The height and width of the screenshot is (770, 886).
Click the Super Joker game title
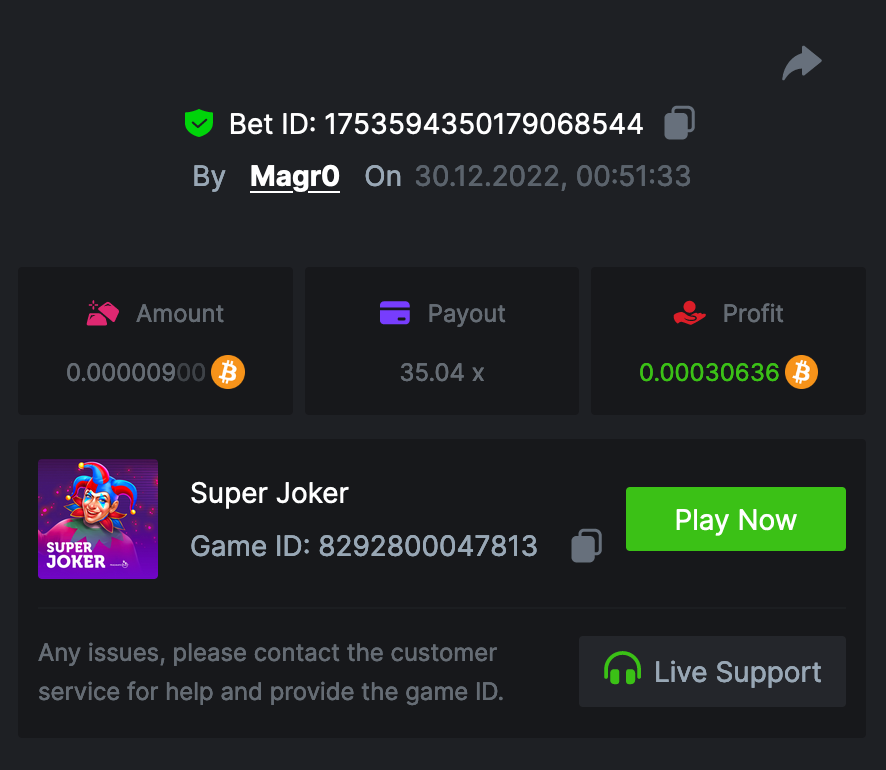tap(269, 493)
